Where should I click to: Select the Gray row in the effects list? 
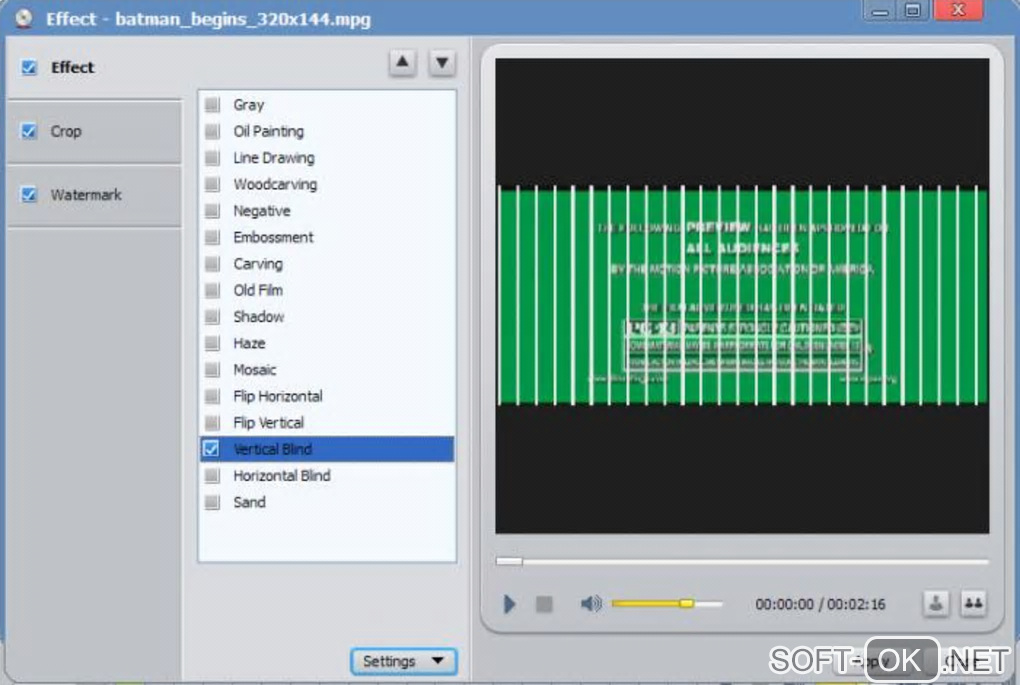(327, 105)
